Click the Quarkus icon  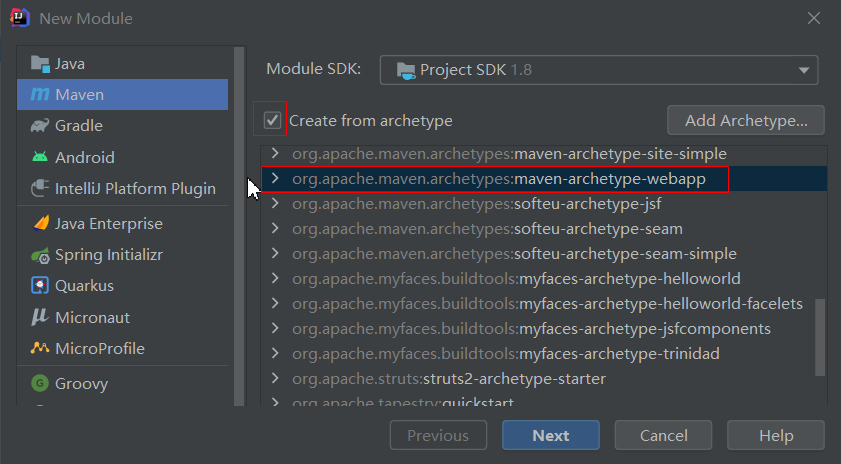40,285
